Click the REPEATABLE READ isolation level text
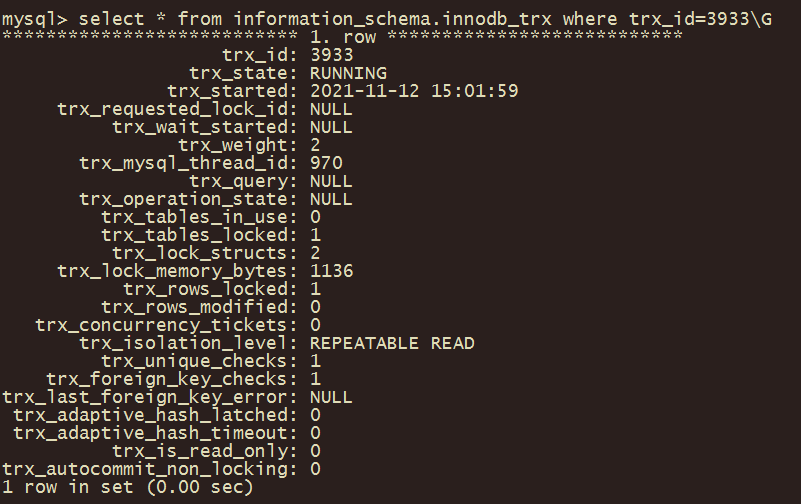801x504 pixels. pyautogui.click(x=392, y=343)
